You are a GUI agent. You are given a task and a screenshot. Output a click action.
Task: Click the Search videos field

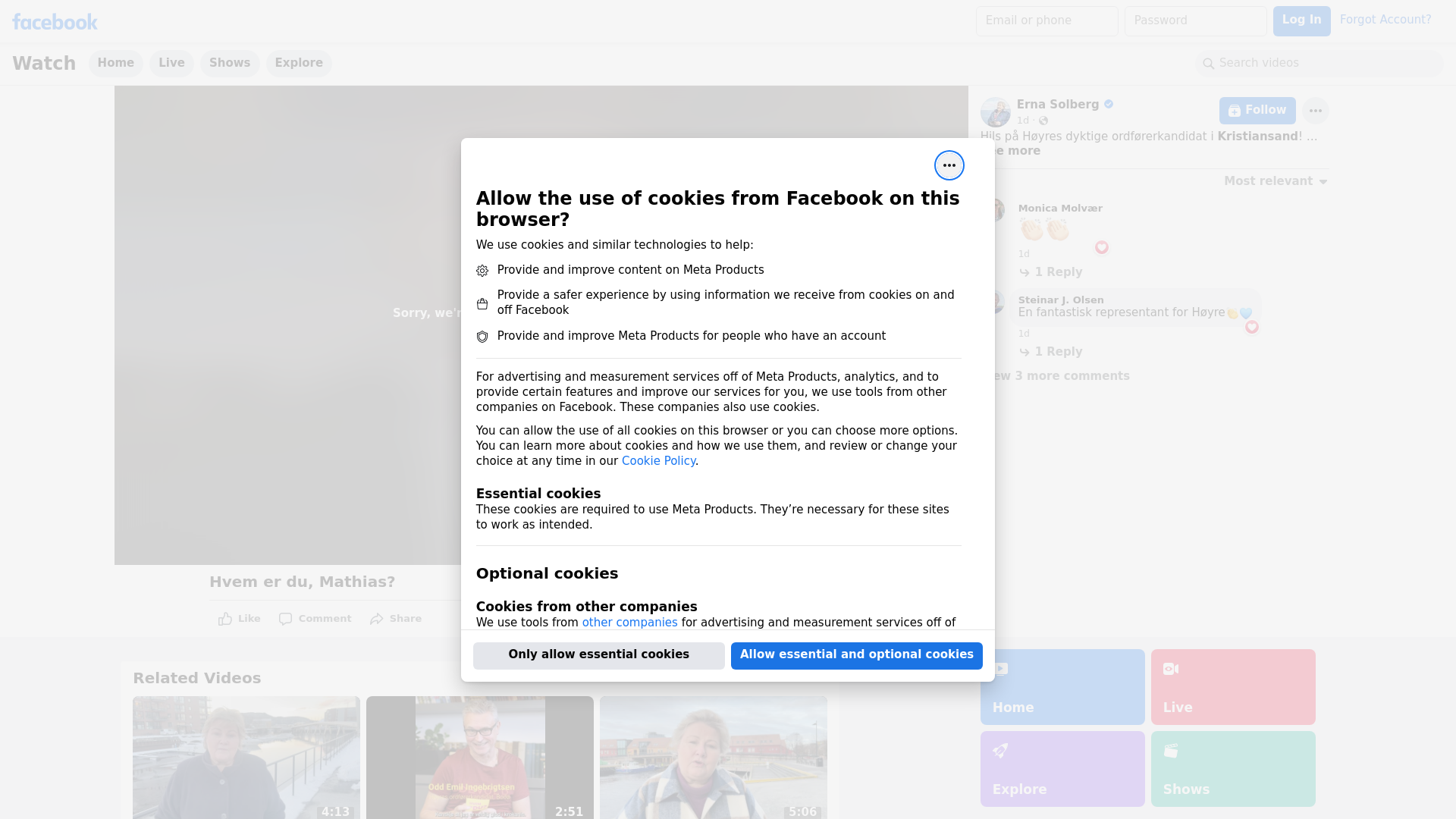click(x=1319, y=64)
